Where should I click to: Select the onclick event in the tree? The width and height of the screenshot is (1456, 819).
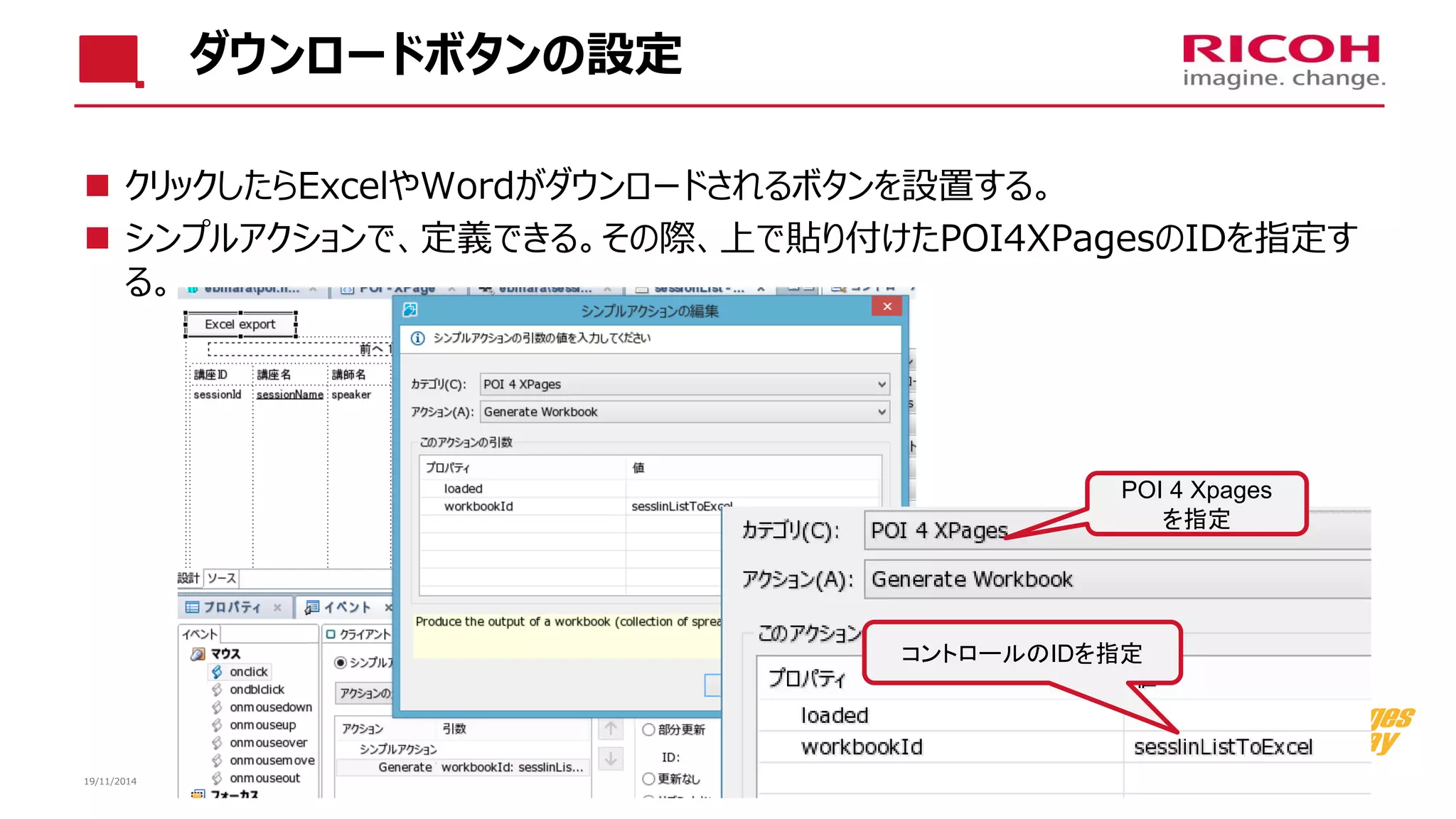(x=248, y=671)
